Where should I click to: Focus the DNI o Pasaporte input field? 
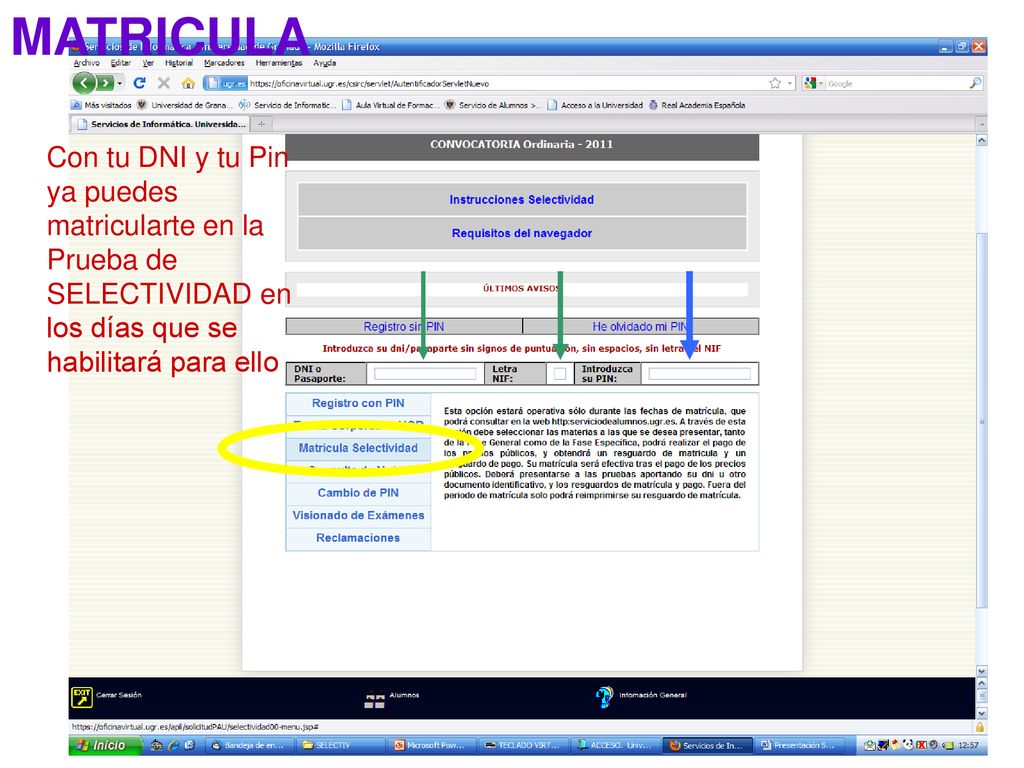(x=424, y=374)
